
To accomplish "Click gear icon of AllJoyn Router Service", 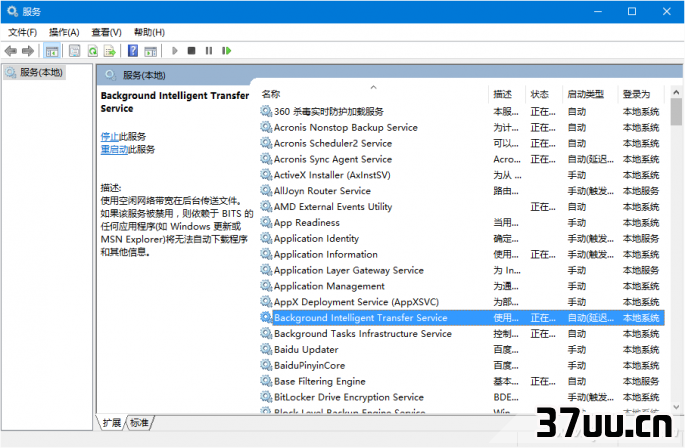I will (x=266, y=191).
